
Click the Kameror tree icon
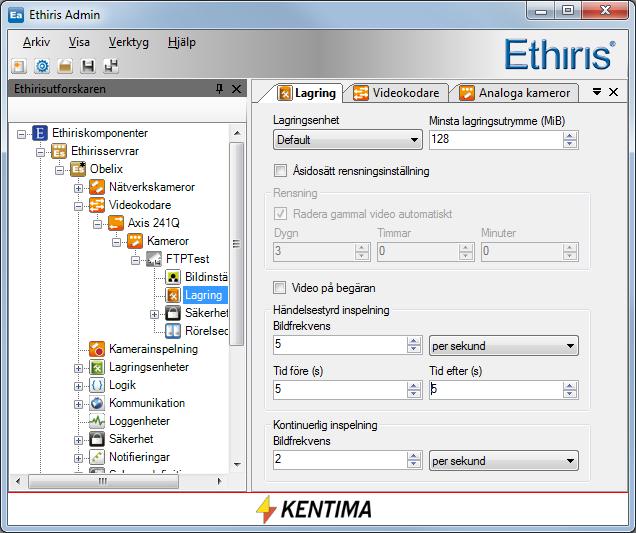click(x=135, y=241)
